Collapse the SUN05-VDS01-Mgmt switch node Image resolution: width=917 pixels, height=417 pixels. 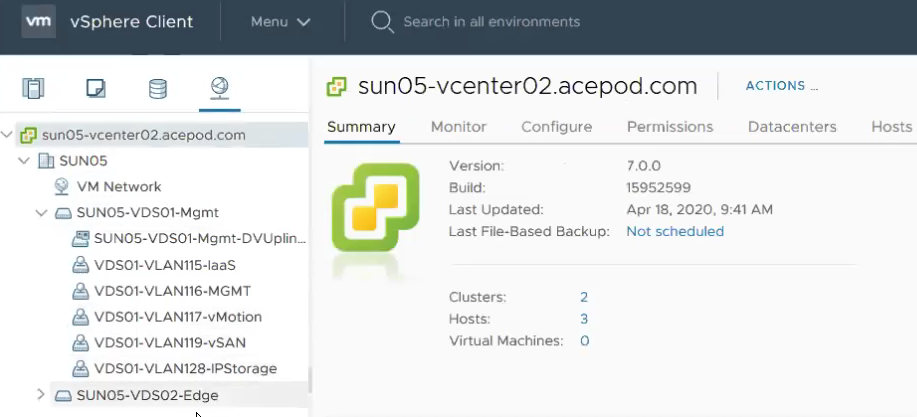click(x=41, y=213)
